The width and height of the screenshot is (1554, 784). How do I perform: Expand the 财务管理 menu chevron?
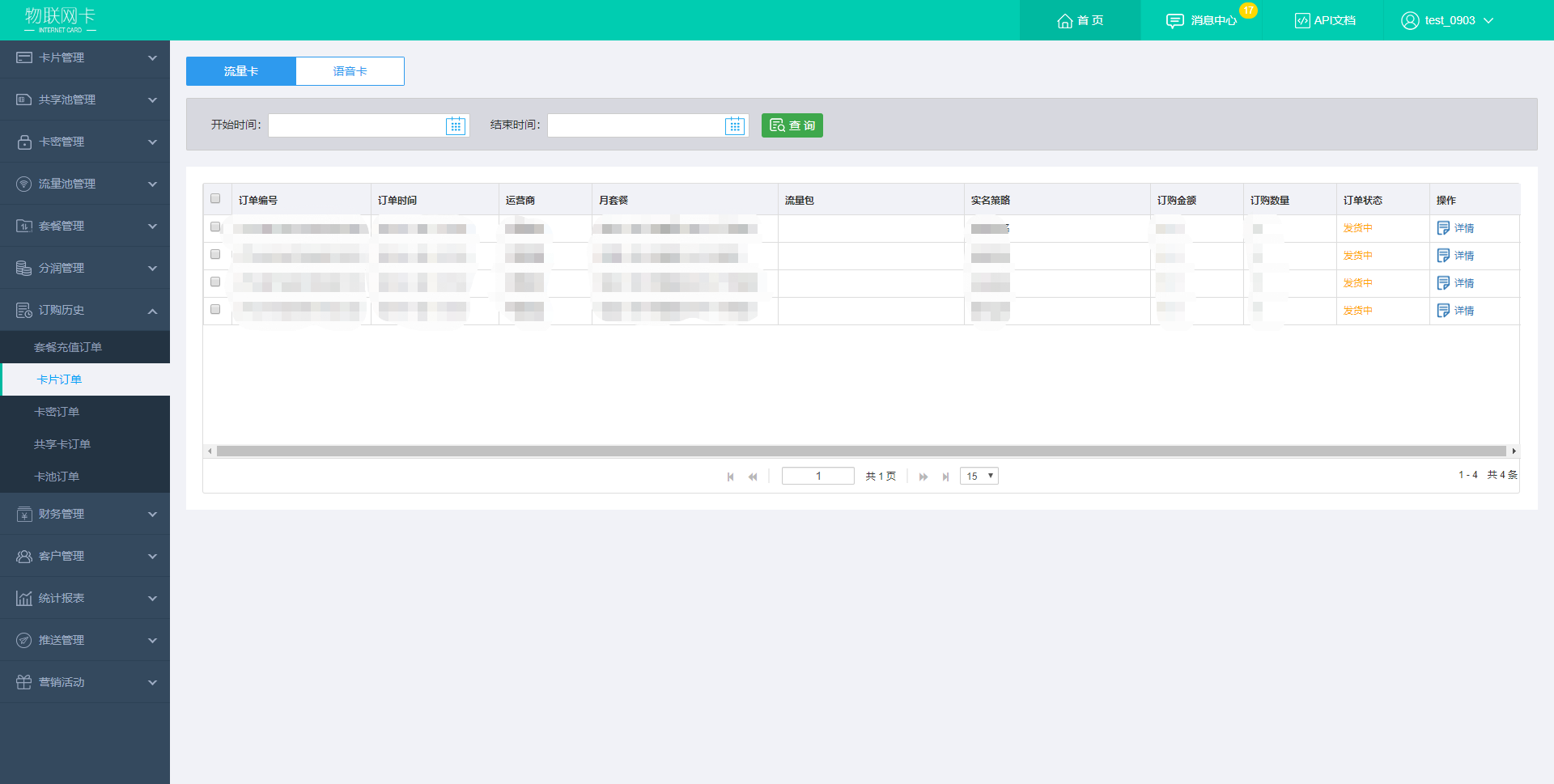click(152, 515)
